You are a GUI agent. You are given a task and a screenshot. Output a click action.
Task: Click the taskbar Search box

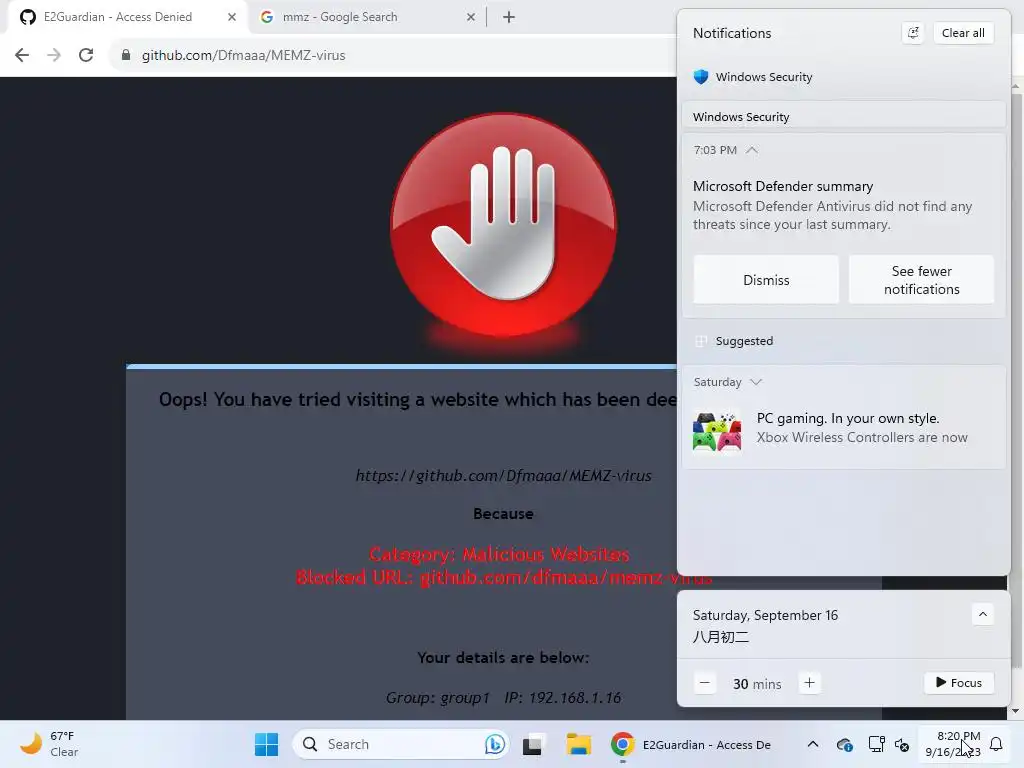click(x=400, y=744)
